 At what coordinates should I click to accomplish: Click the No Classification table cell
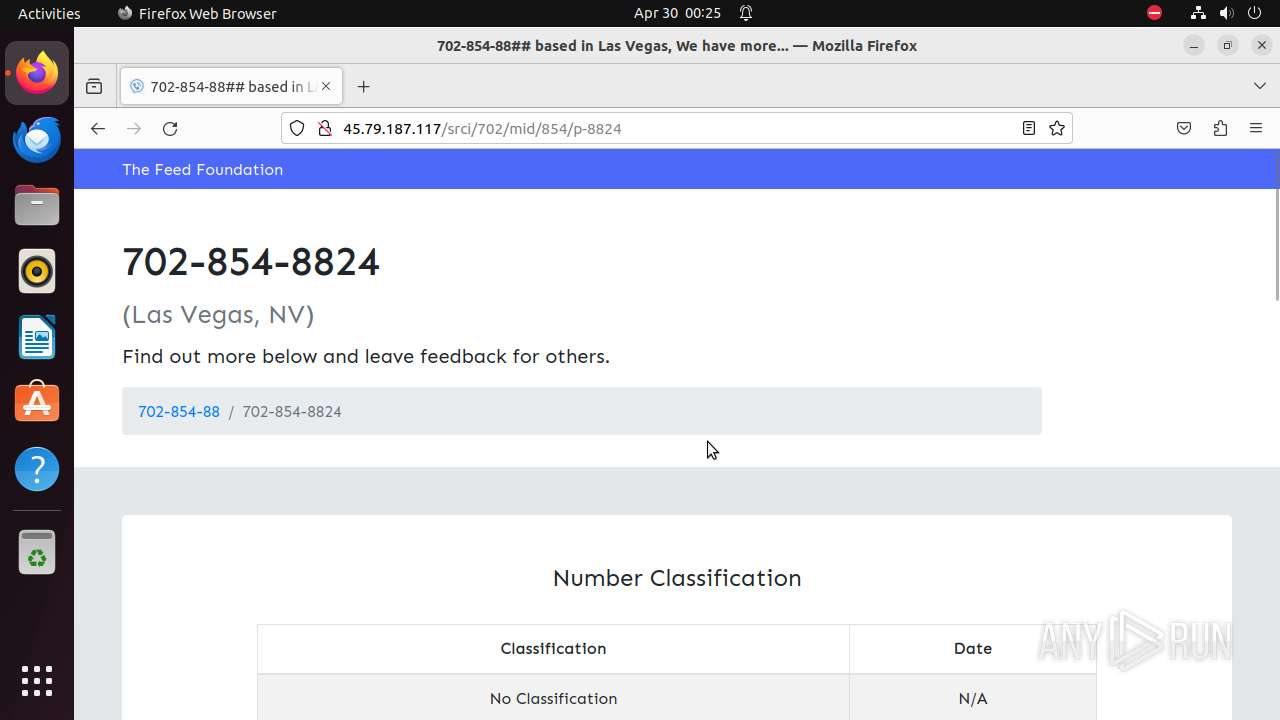coord(553,698)
